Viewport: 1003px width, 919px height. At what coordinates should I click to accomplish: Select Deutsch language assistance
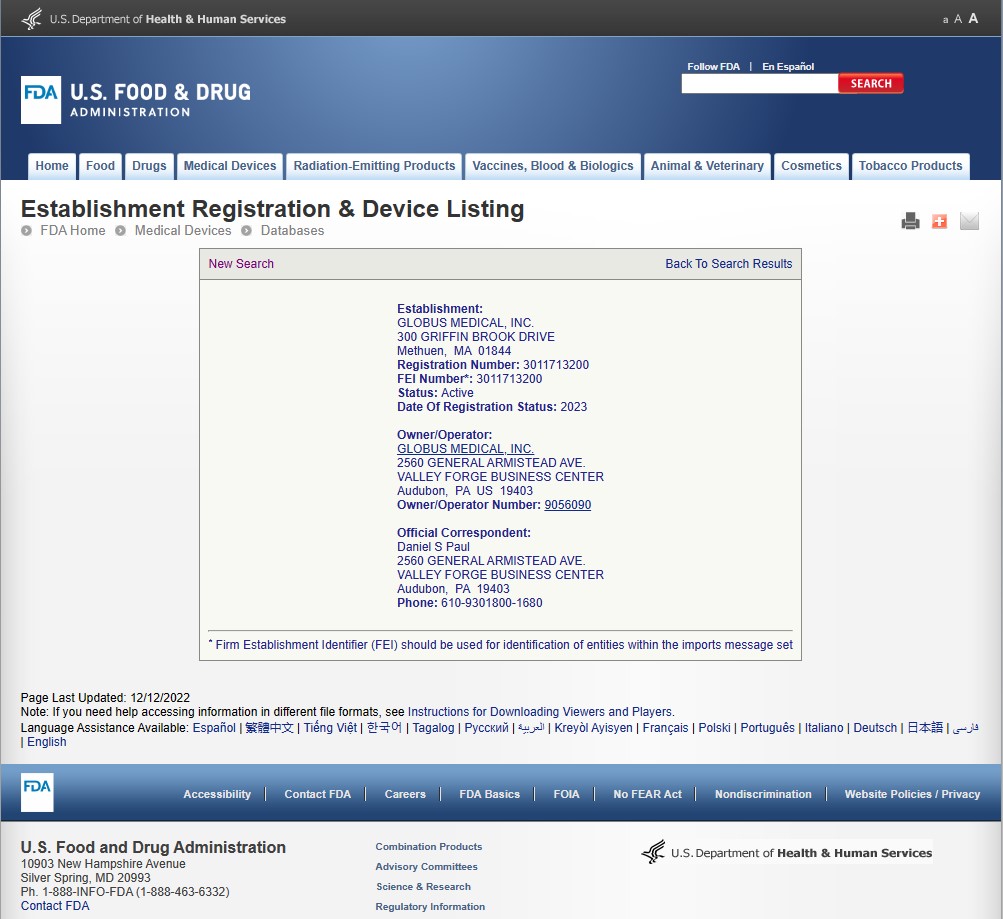875,728
